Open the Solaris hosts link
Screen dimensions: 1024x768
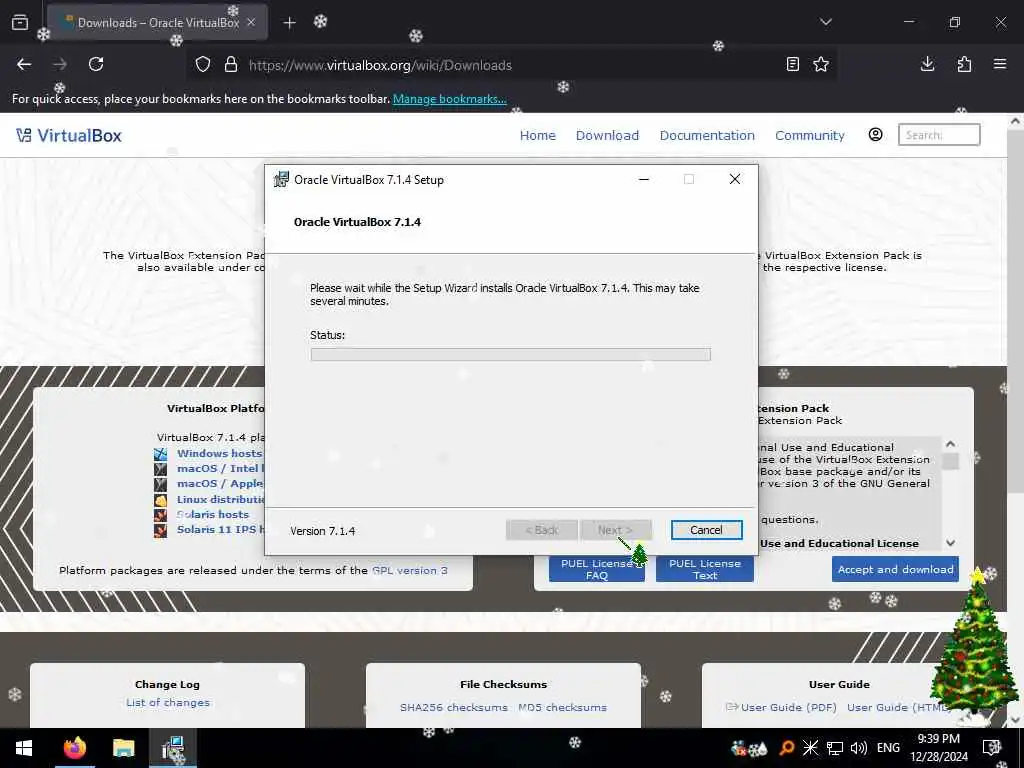(212, 514)
